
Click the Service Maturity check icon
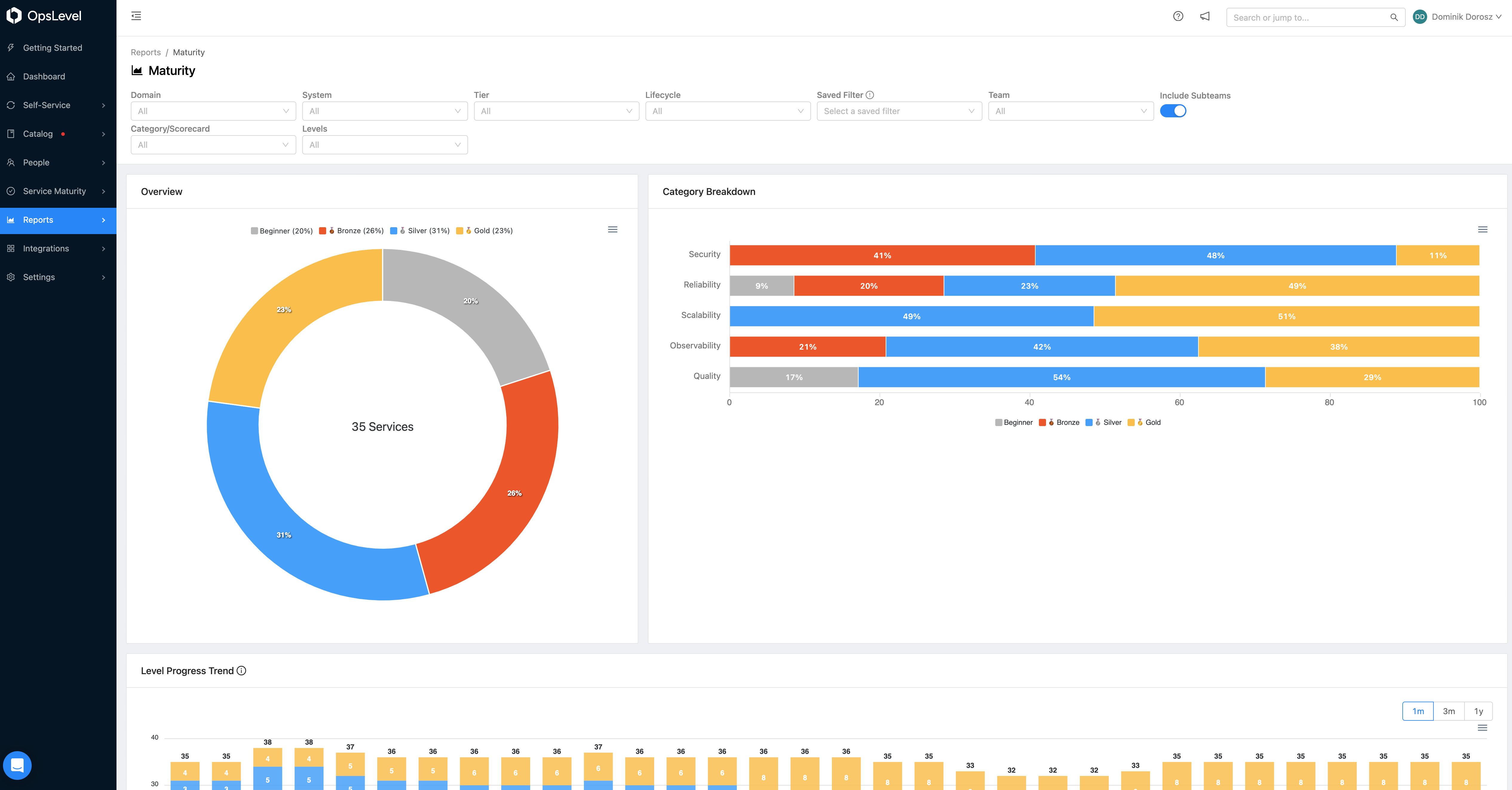[x=10, y=191]
